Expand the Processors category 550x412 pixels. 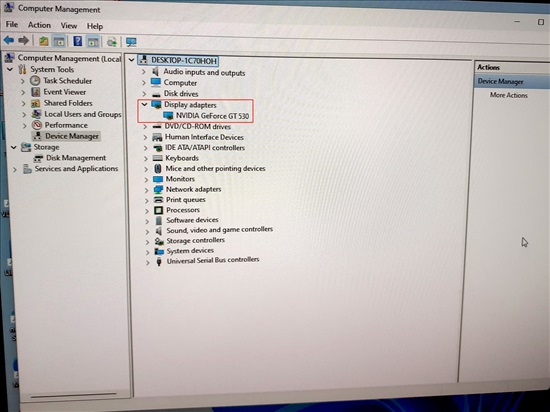[147, 210]
